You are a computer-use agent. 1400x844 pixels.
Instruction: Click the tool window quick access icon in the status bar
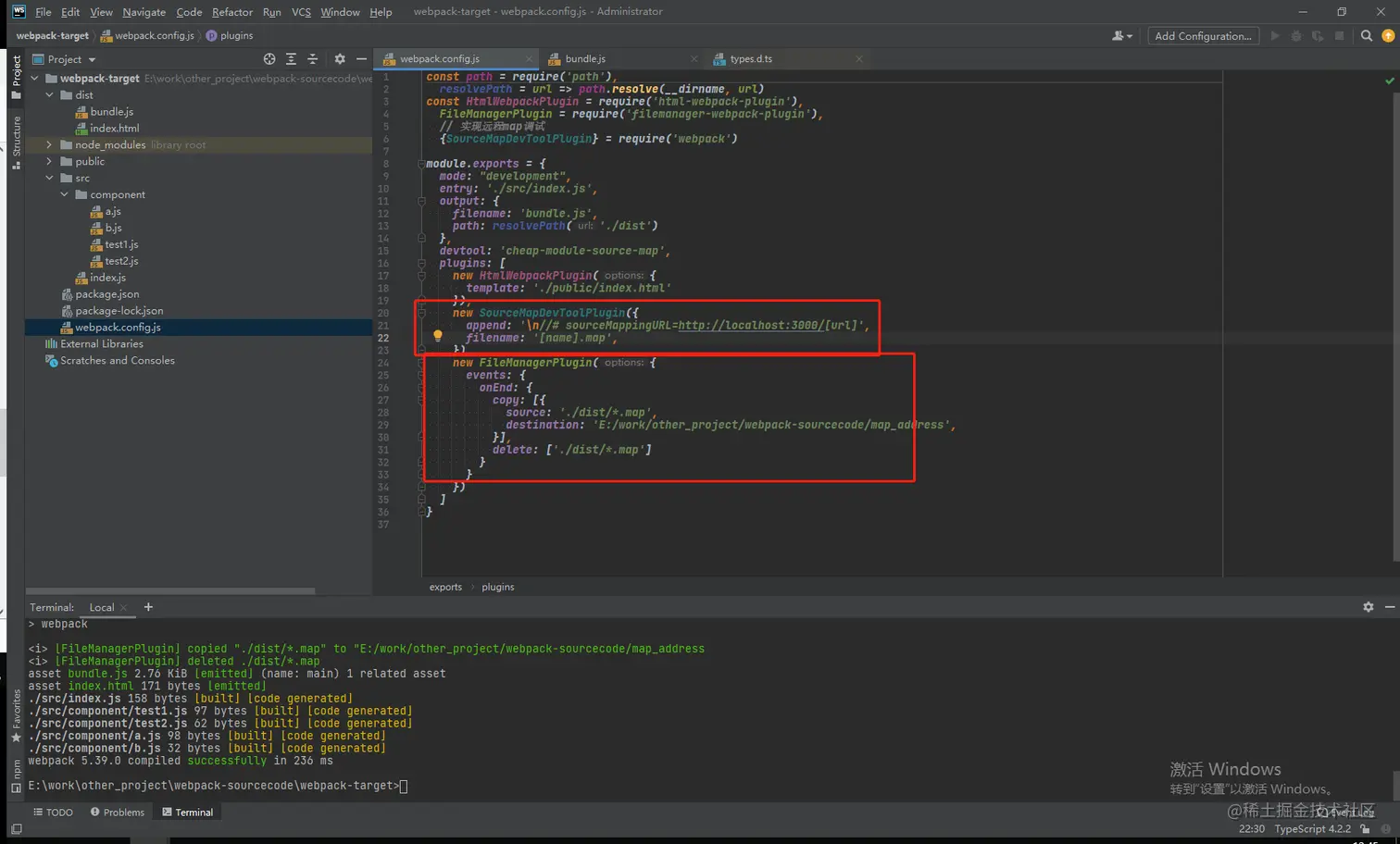tap(16, 829)
